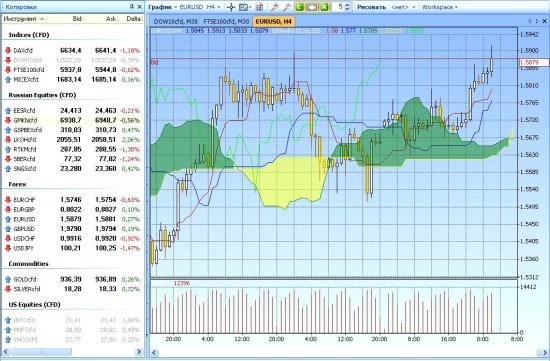This screenshot has height=361, width=550.
Task: Select the Indices (CFD) group header
Action: [29, 35]
